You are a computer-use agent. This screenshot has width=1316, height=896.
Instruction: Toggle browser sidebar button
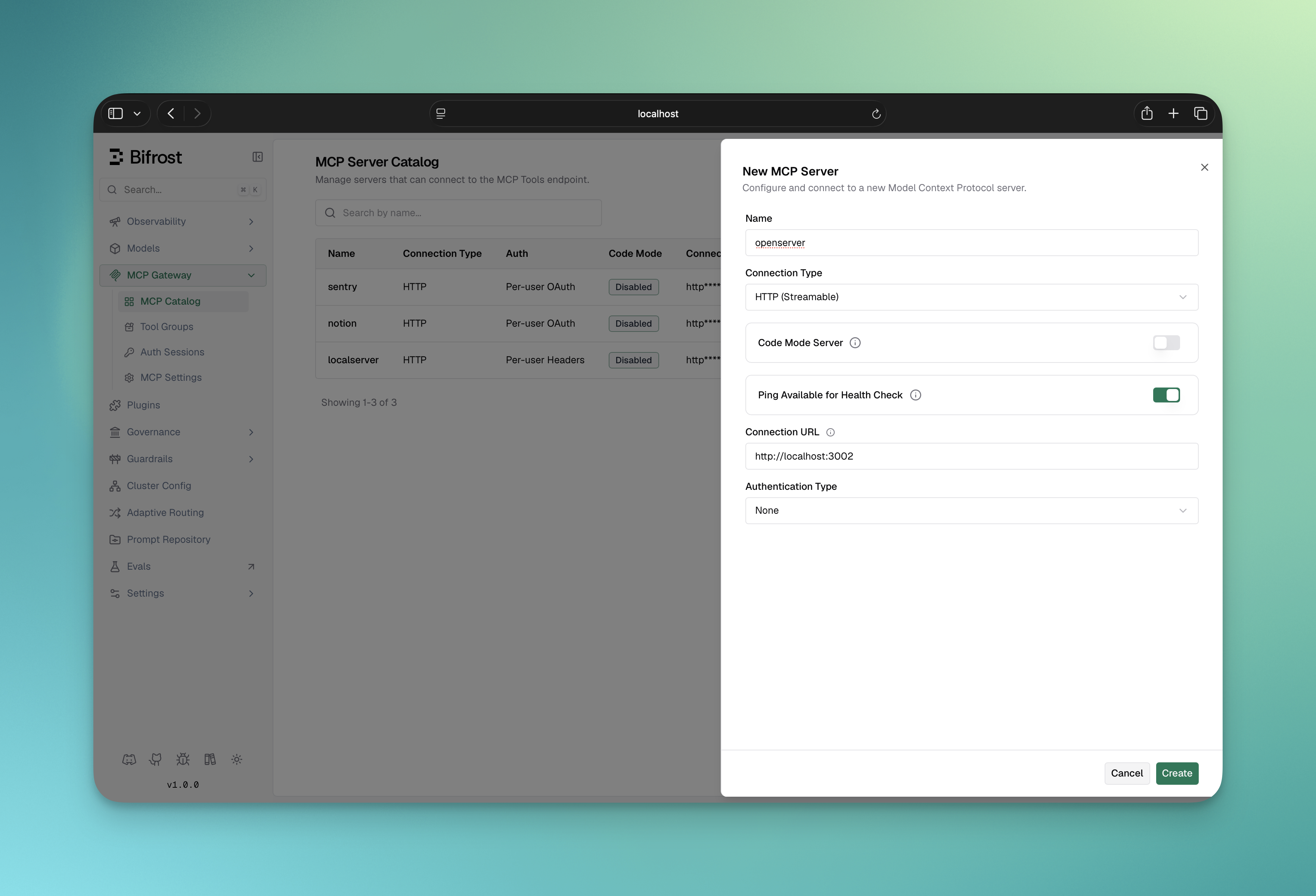tap(115, 113)
